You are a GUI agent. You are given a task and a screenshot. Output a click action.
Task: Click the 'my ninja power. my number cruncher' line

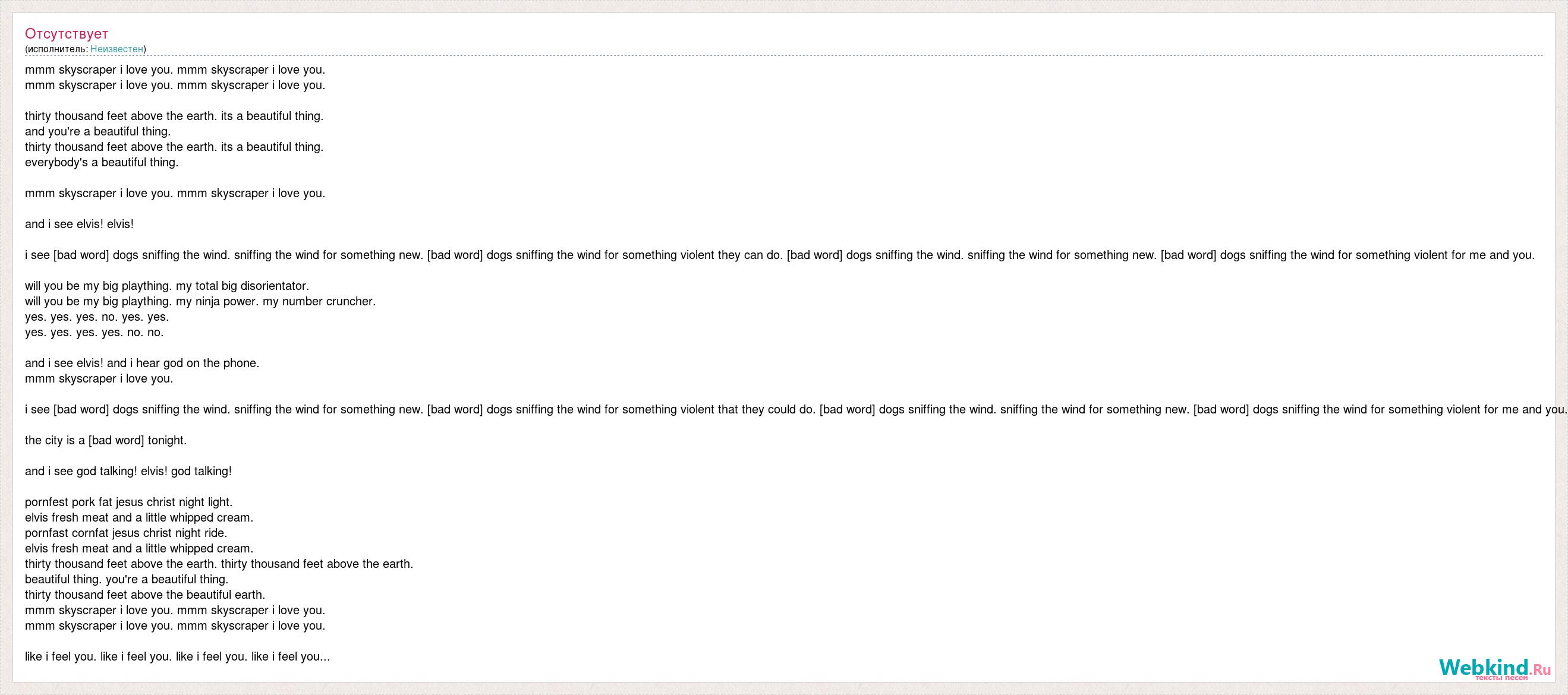pos(200,302)
